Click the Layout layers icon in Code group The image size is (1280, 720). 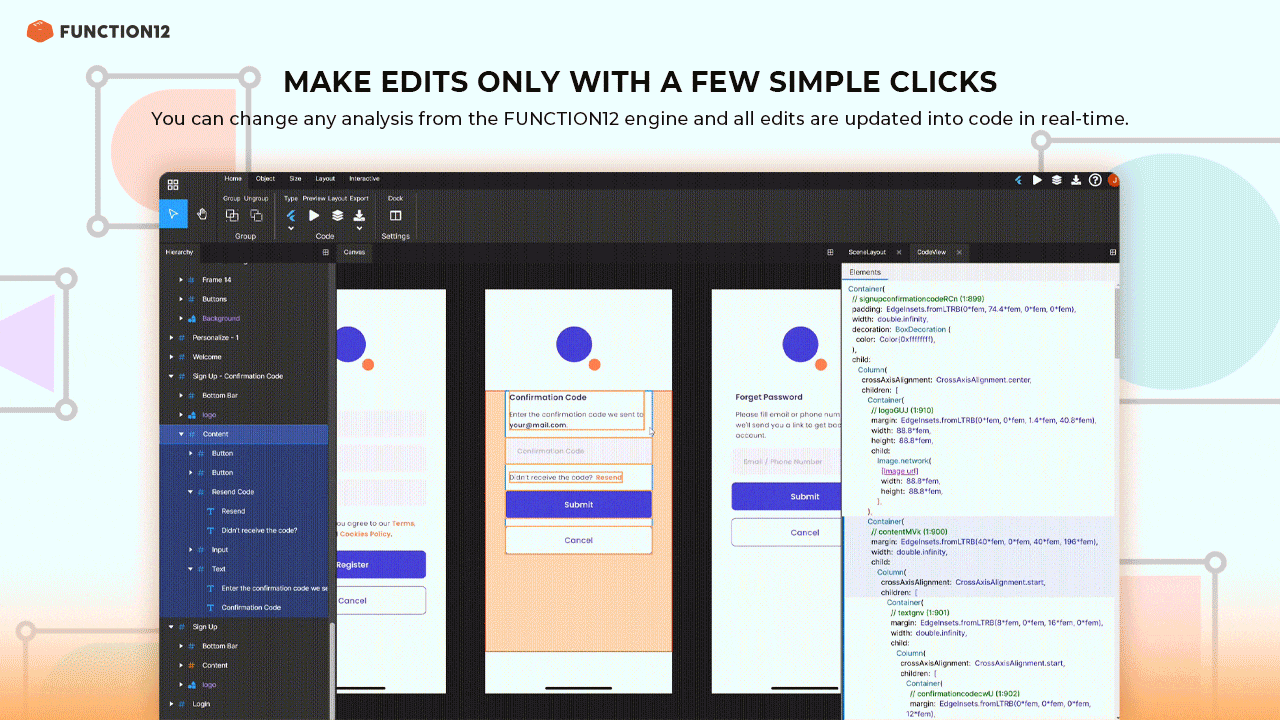pyautogui.click(x=338, y=215)
